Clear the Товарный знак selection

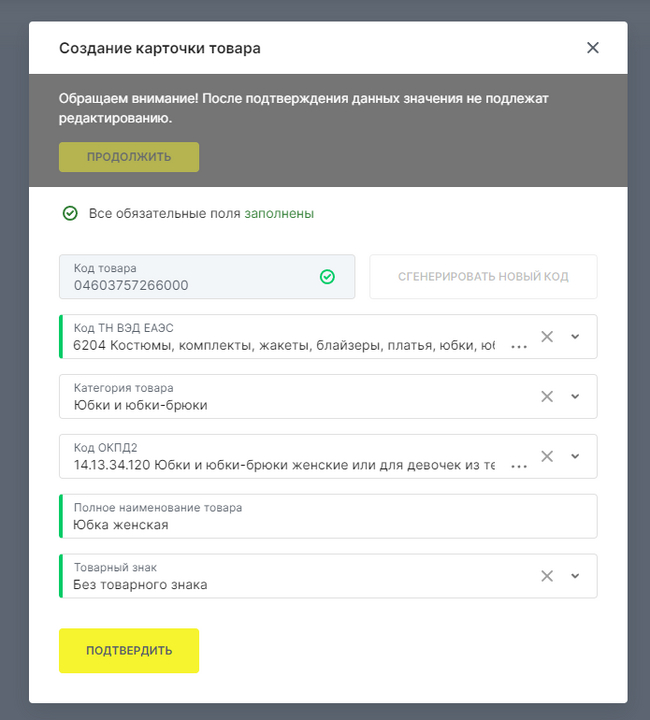point(547,576)
